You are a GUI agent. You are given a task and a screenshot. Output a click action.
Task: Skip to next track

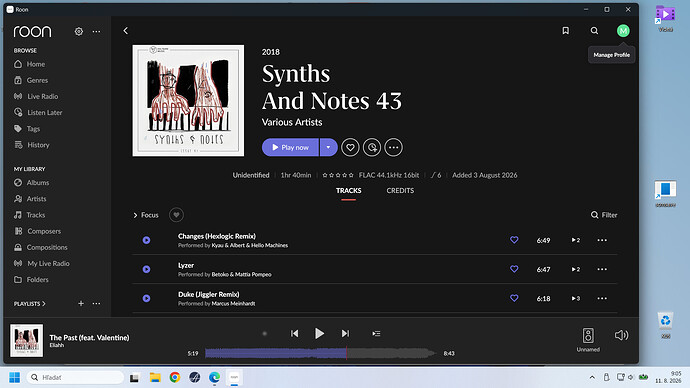coord(345,333)
